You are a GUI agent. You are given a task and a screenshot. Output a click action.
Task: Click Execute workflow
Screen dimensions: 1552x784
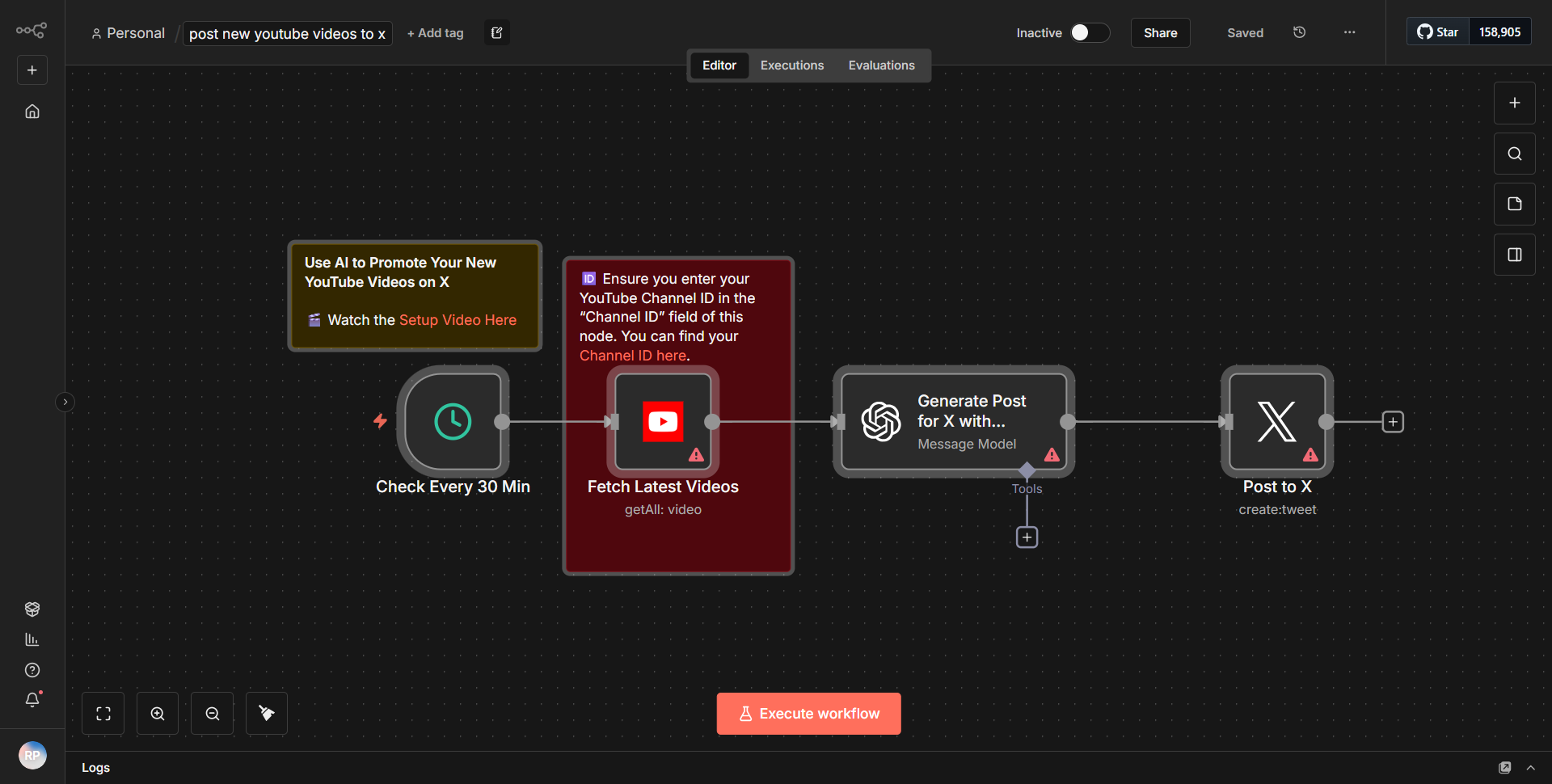[x=808, y=714]
